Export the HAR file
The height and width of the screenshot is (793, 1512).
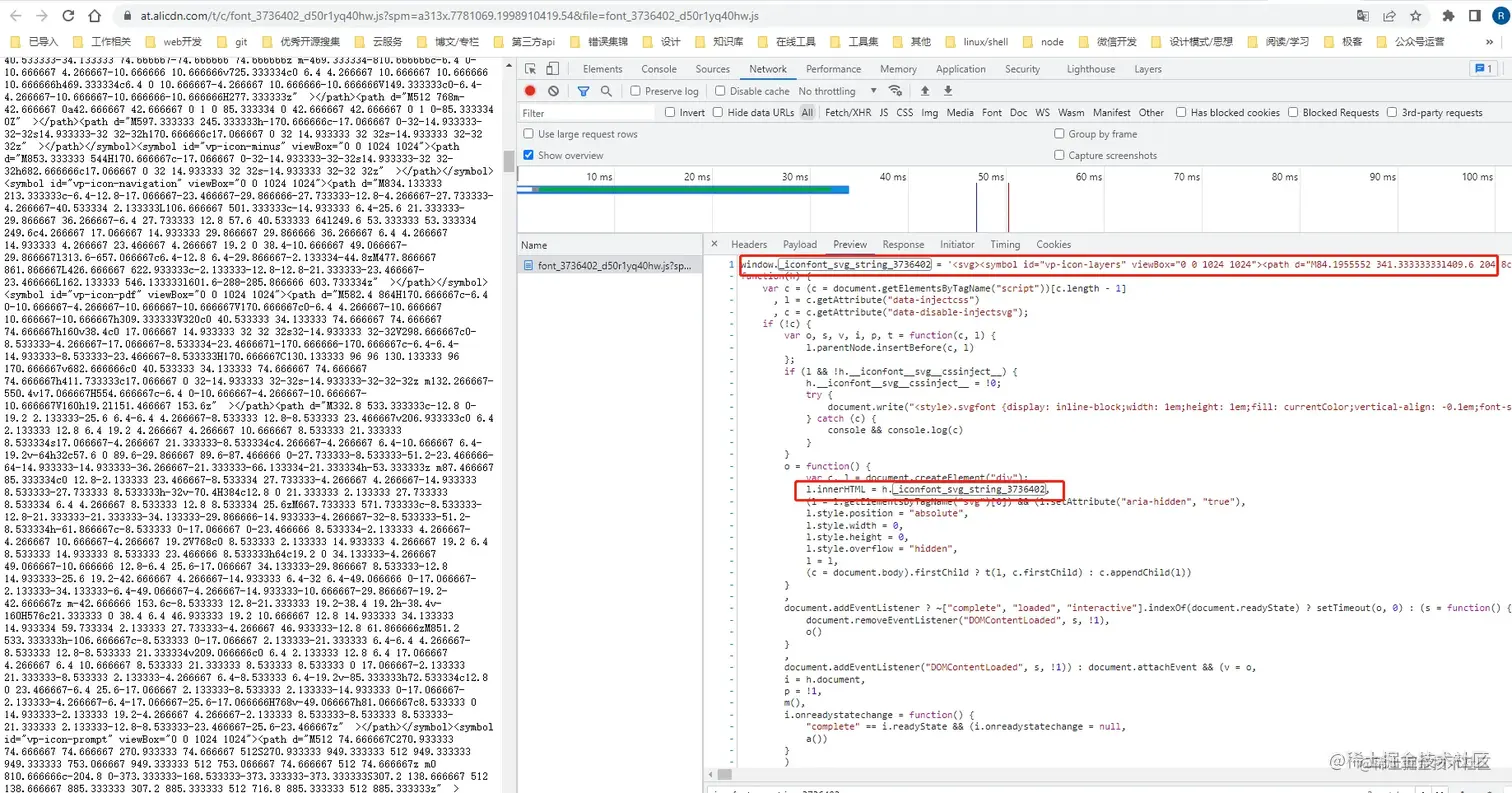click(x=946, y=91)
